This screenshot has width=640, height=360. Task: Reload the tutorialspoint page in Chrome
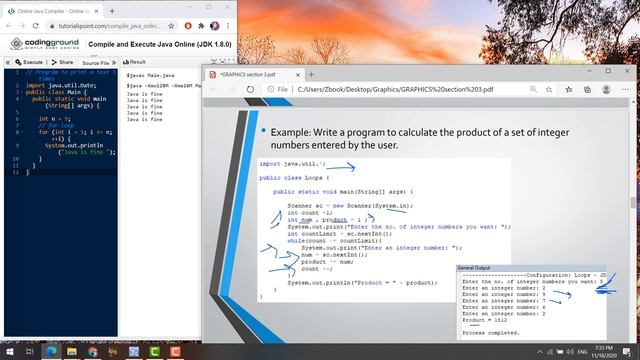pyautogui.click(x=36, y=26)
